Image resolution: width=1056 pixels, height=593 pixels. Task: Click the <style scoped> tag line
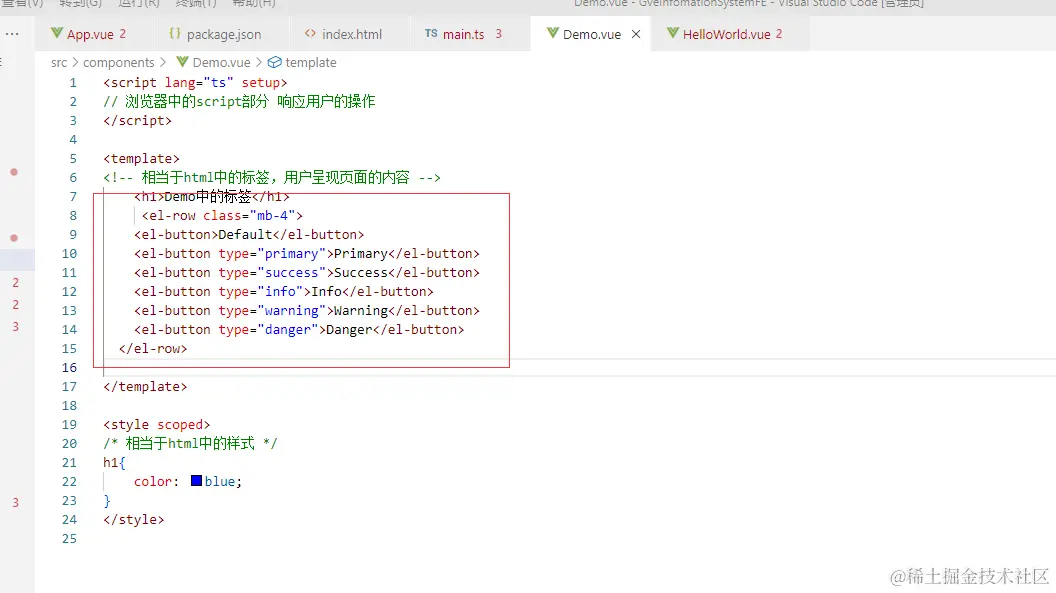pyautogui.click(x=157, y=425)
